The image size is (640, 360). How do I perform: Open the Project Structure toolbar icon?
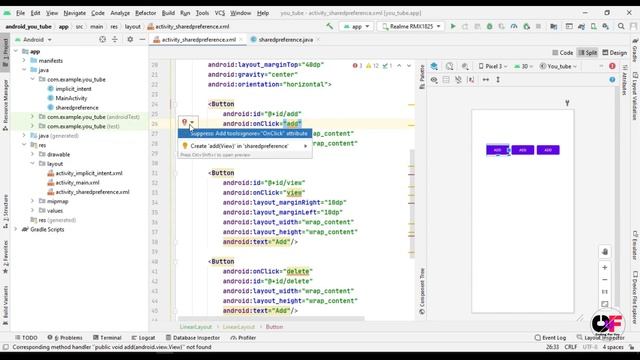553,27
